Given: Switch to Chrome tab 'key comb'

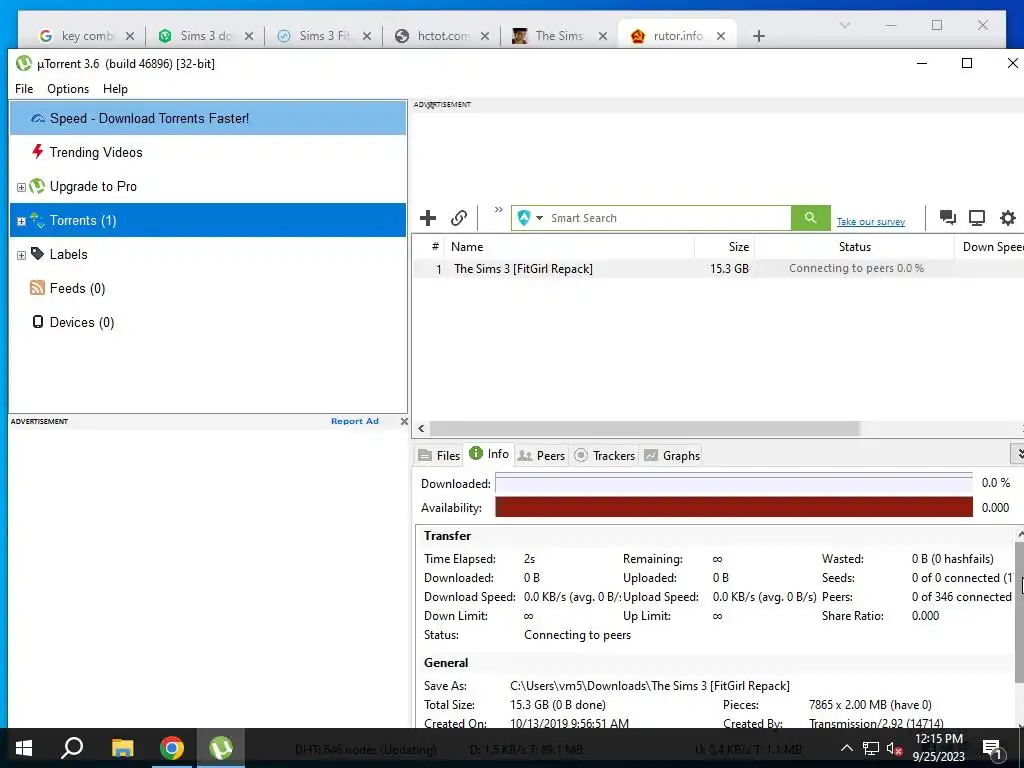Looking at the screenshot, I should (88, 36).
